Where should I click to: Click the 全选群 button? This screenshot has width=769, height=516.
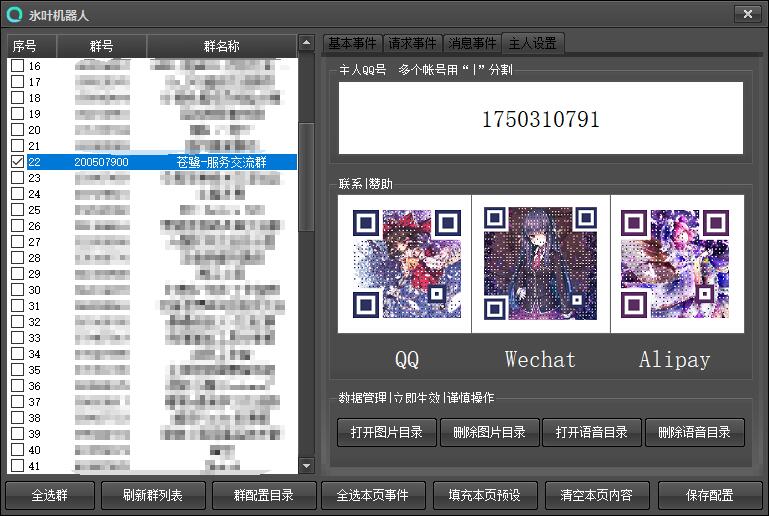tap(50, 495)
